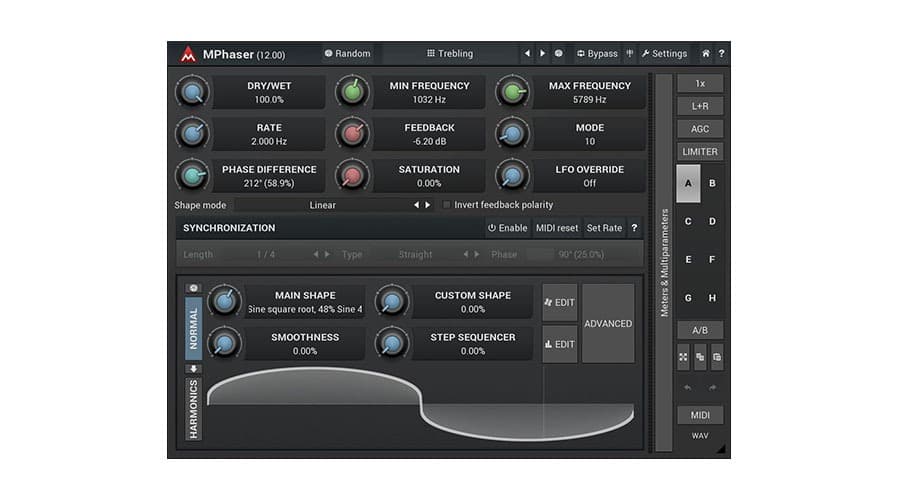Click the Max Frequency knob
The width and height of the screenshot is (900, 500).
point(513,92)
